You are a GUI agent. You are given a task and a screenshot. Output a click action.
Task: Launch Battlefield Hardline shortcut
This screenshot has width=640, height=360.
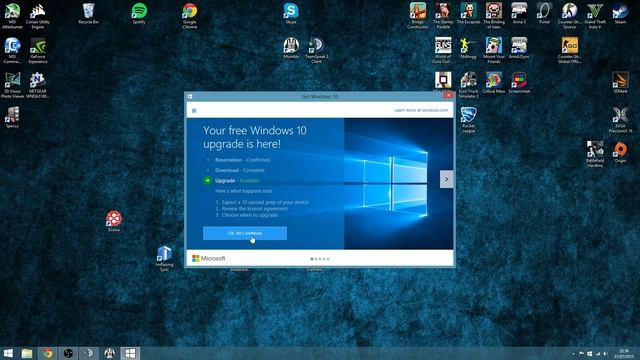[x=595, y=154]
